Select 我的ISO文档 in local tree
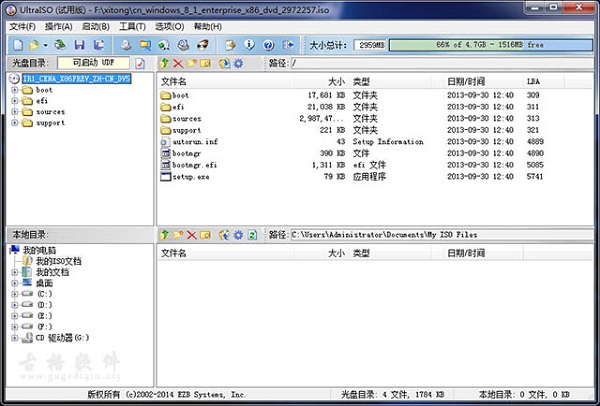Viewport: 600px width, 406px height. coord(59,261)
